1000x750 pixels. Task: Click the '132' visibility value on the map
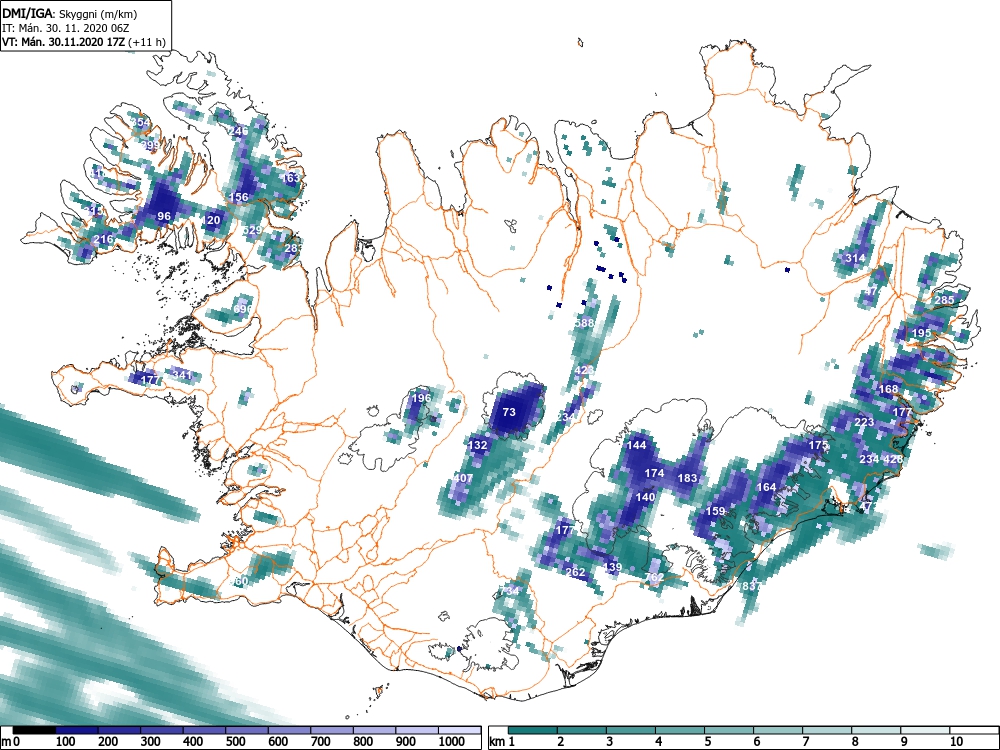478,445
